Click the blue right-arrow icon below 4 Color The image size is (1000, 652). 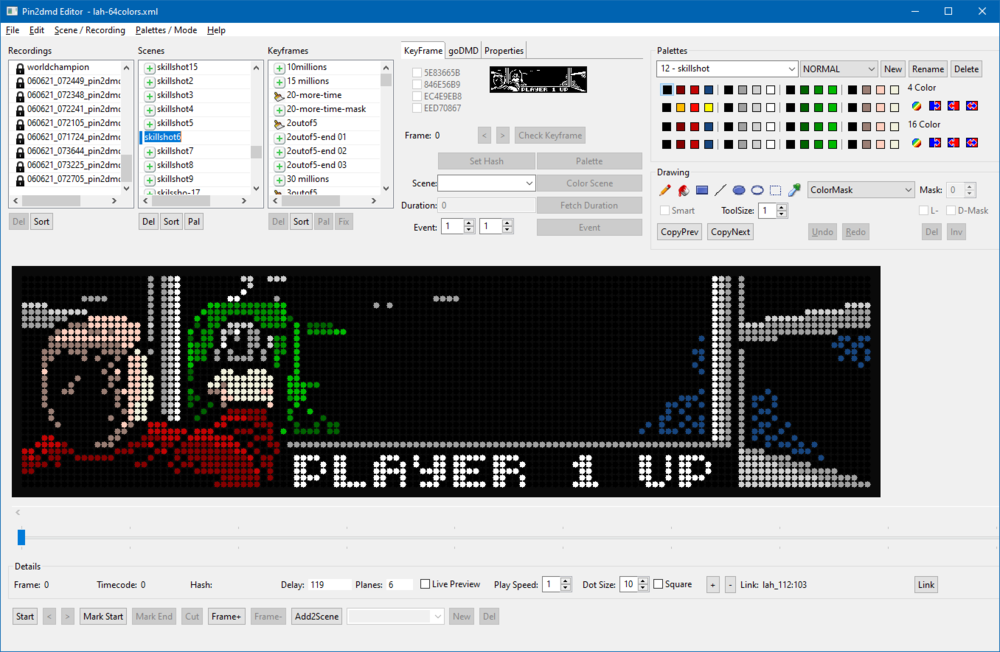[x=935, y=106]
